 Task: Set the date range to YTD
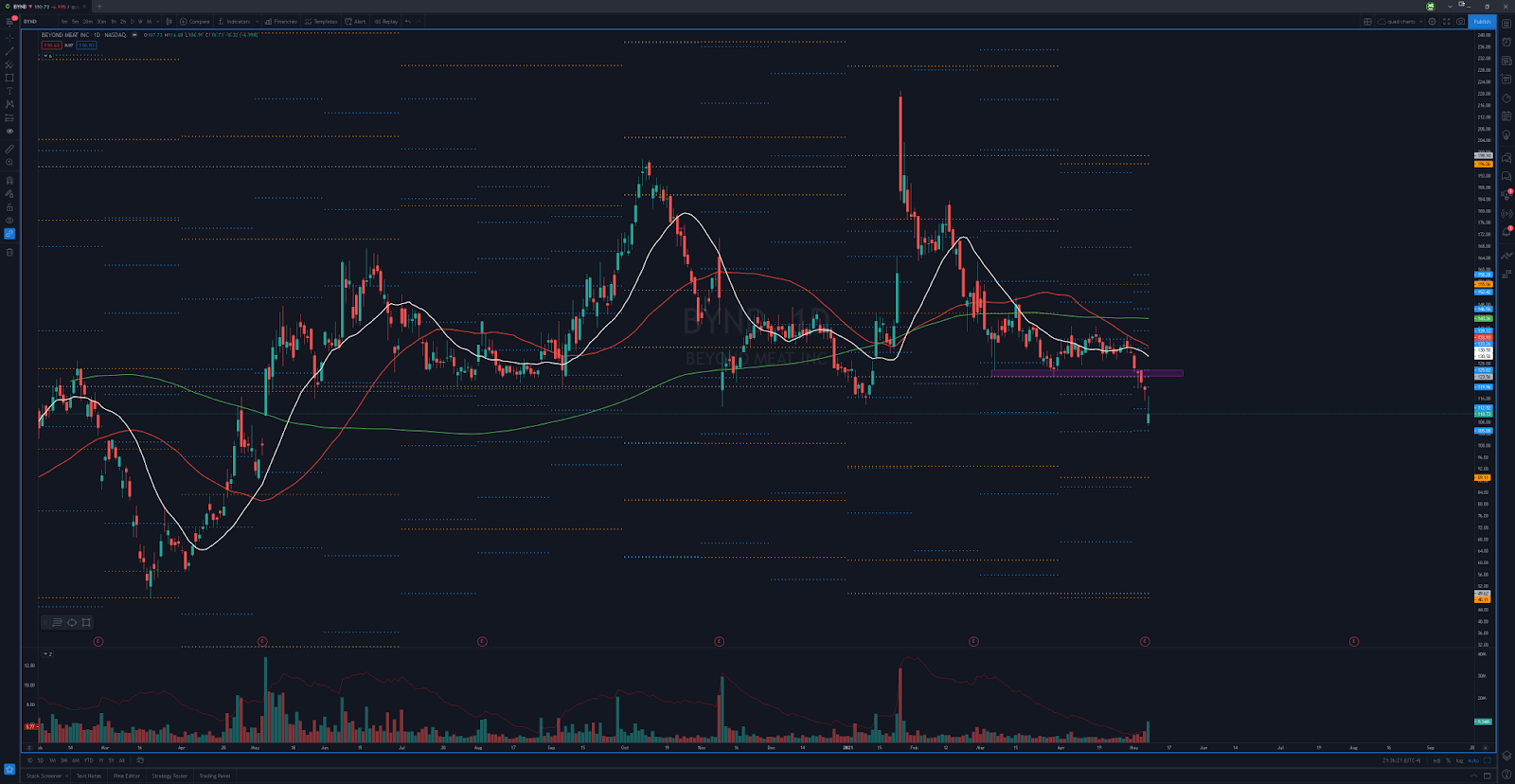(88, 760)
